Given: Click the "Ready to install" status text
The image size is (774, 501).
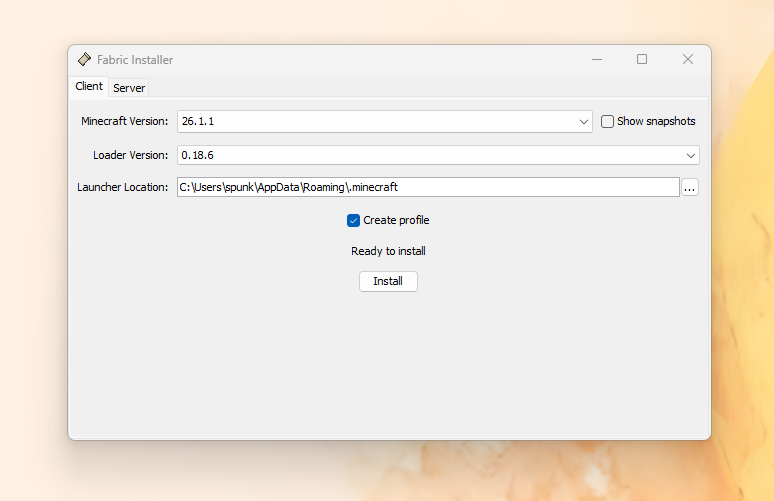Looking at the screenshot, I should point(388,251).
